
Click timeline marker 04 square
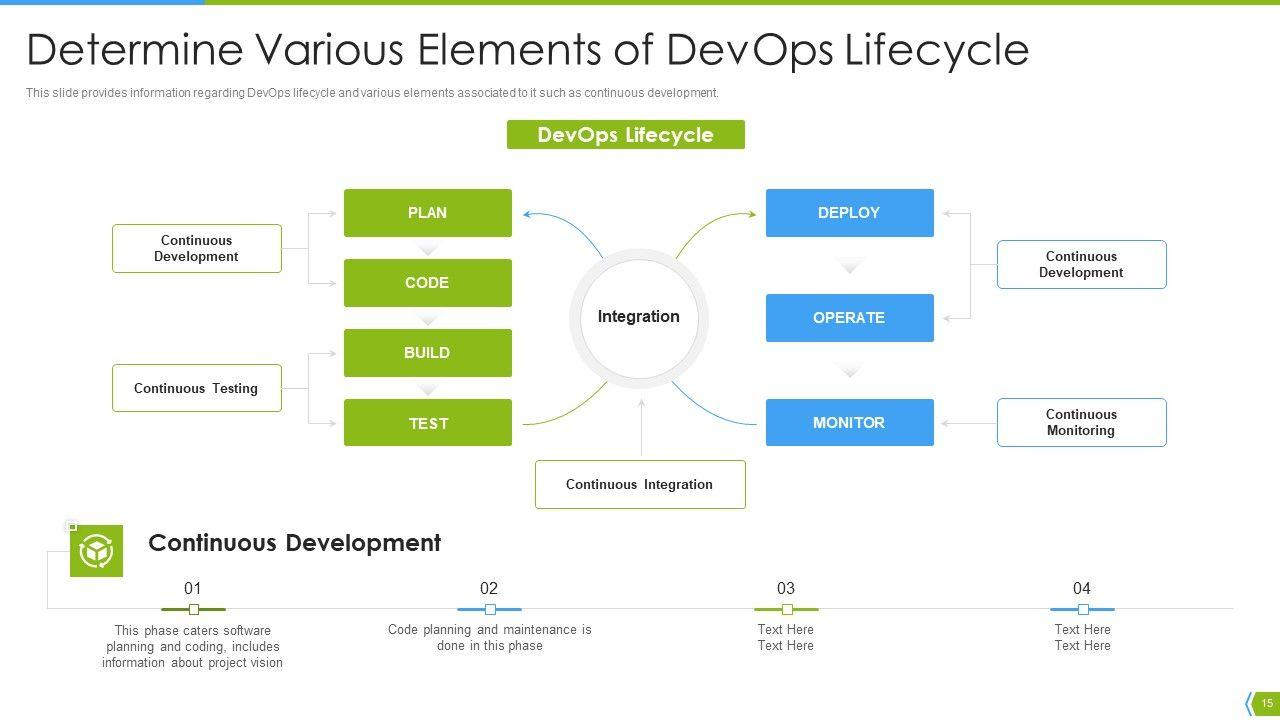1083,609
